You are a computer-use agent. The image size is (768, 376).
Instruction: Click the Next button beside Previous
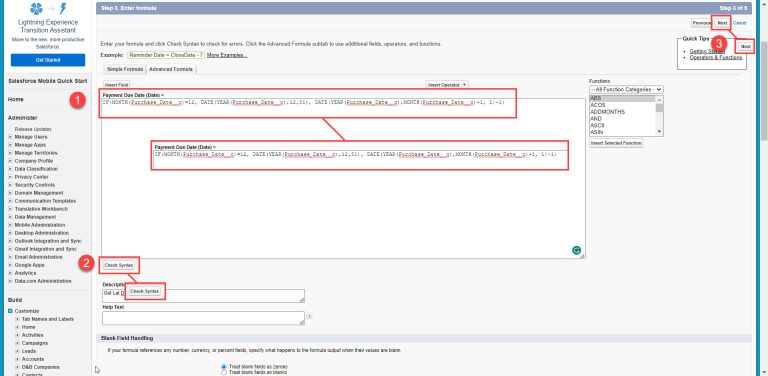(722, 23)
